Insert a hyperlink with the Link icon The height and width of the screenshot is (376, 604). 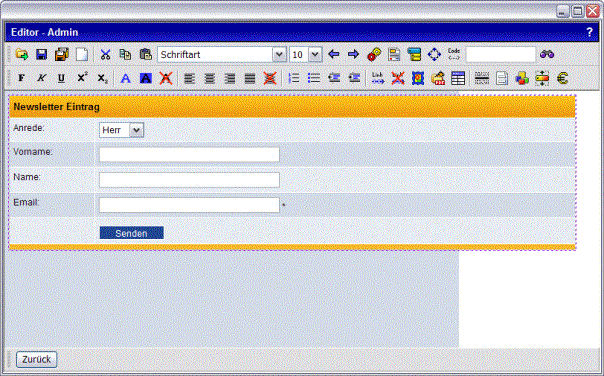click(378, 78)
